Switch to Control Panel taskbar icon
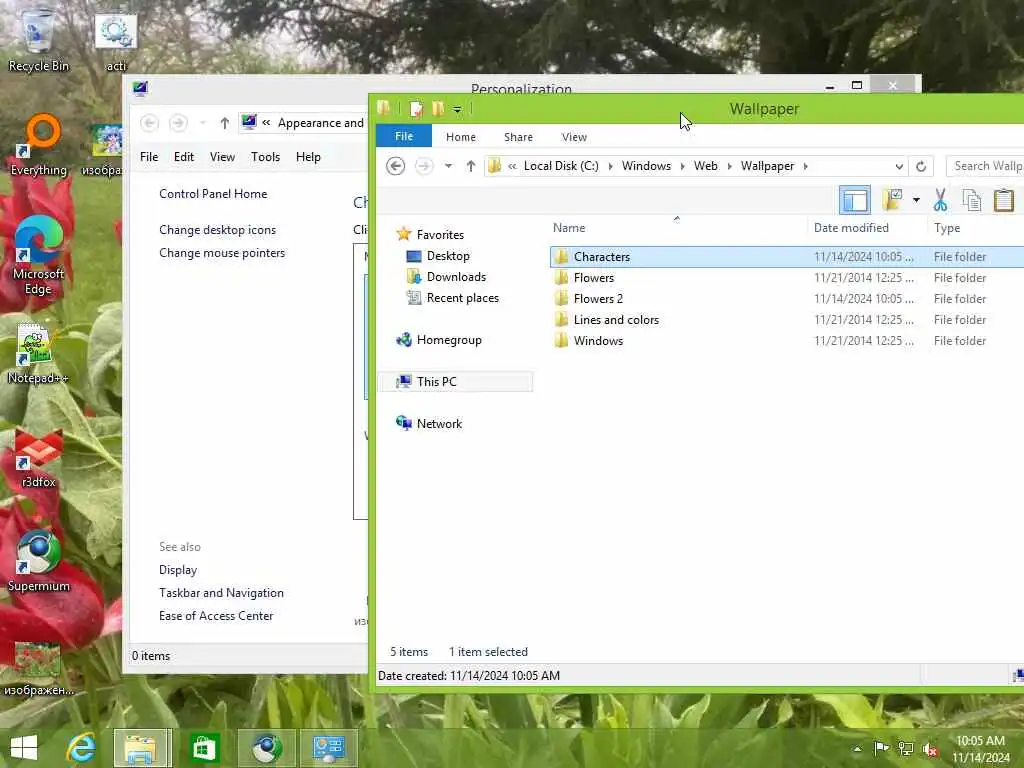This screenshot has width=1024, height=768. click(328, 748)
